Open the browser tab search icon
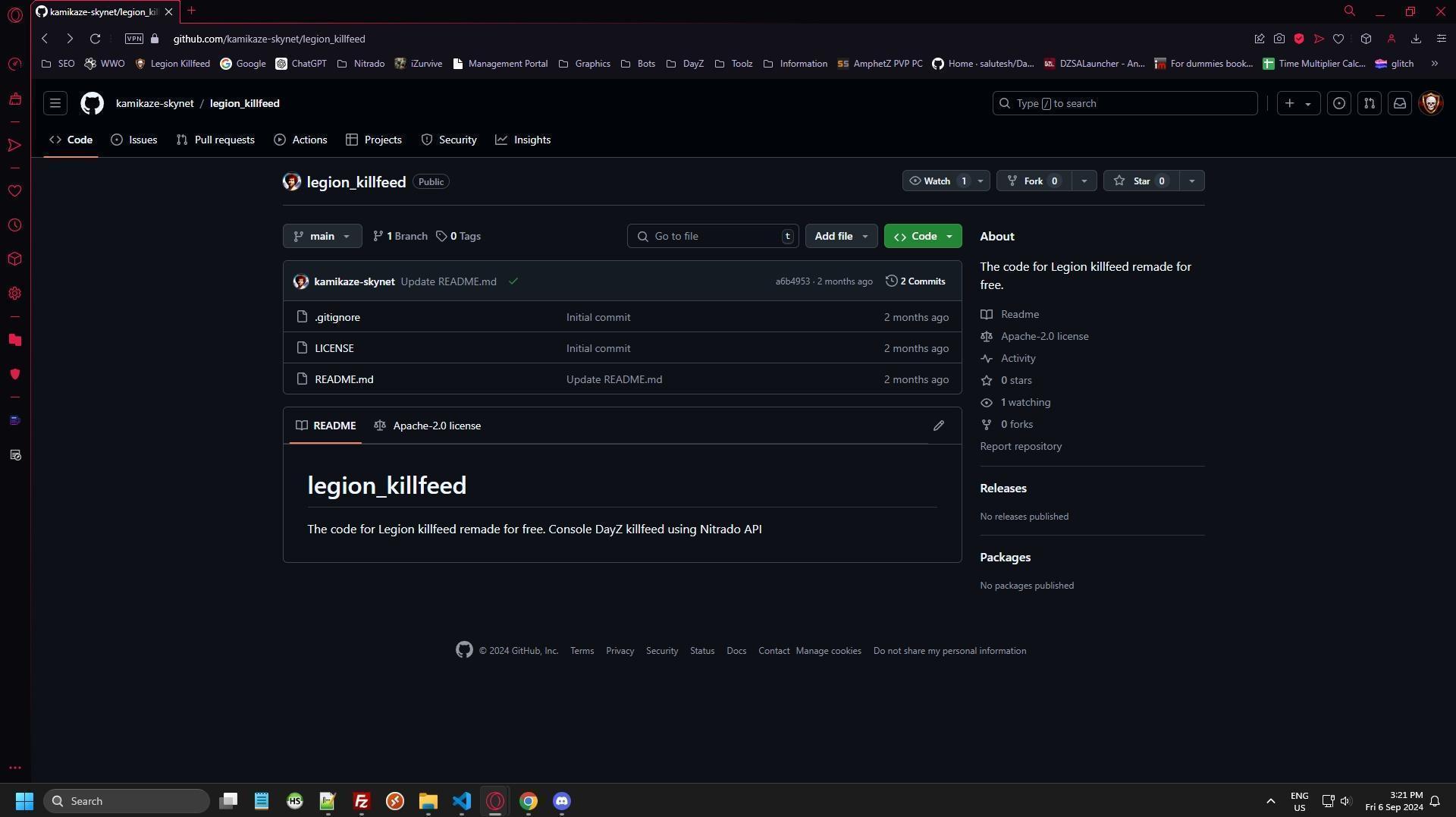The image size is (1456, 817). [x=1350, y=11]
